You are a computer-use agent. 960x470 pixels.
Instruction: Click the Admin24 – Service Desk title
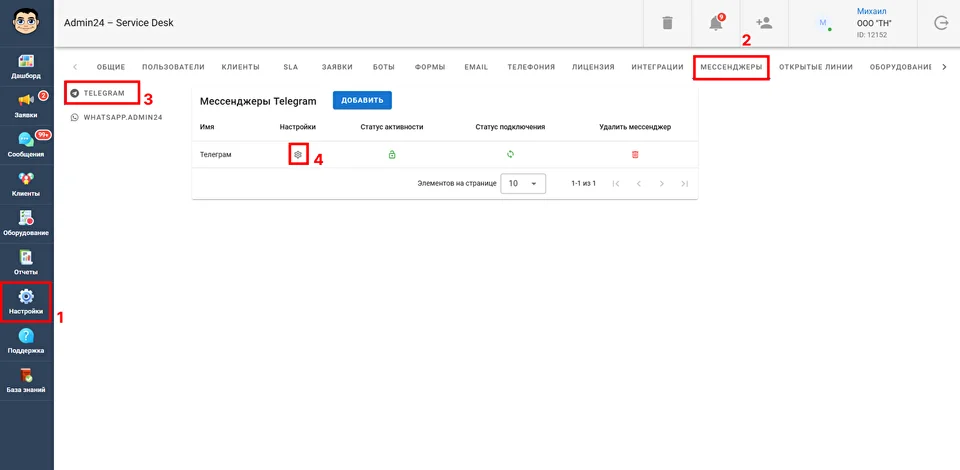click(x=119, y=23)
